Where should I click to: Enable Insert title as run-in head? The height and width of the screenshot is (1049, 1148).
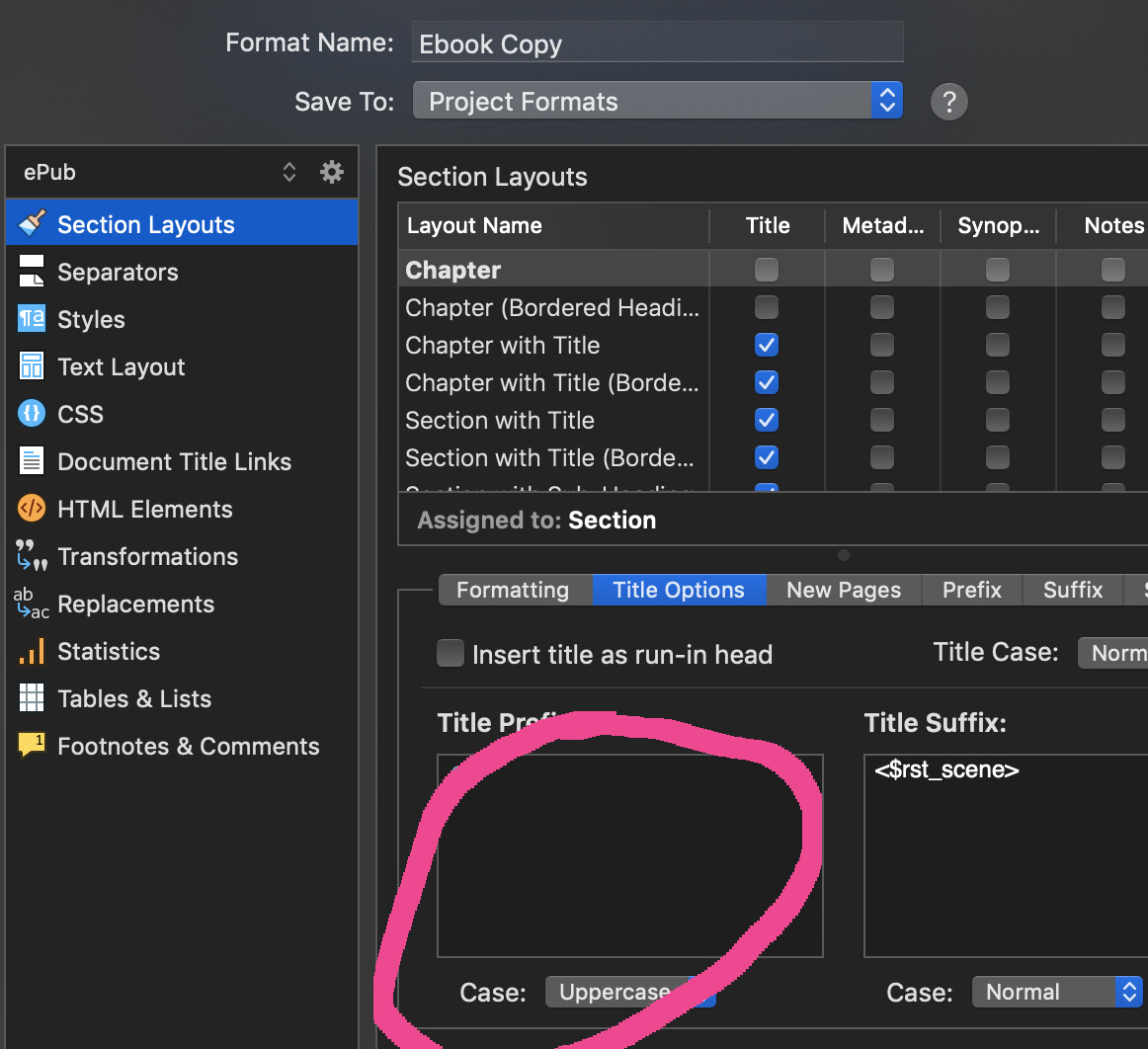[x=451, y=654]
